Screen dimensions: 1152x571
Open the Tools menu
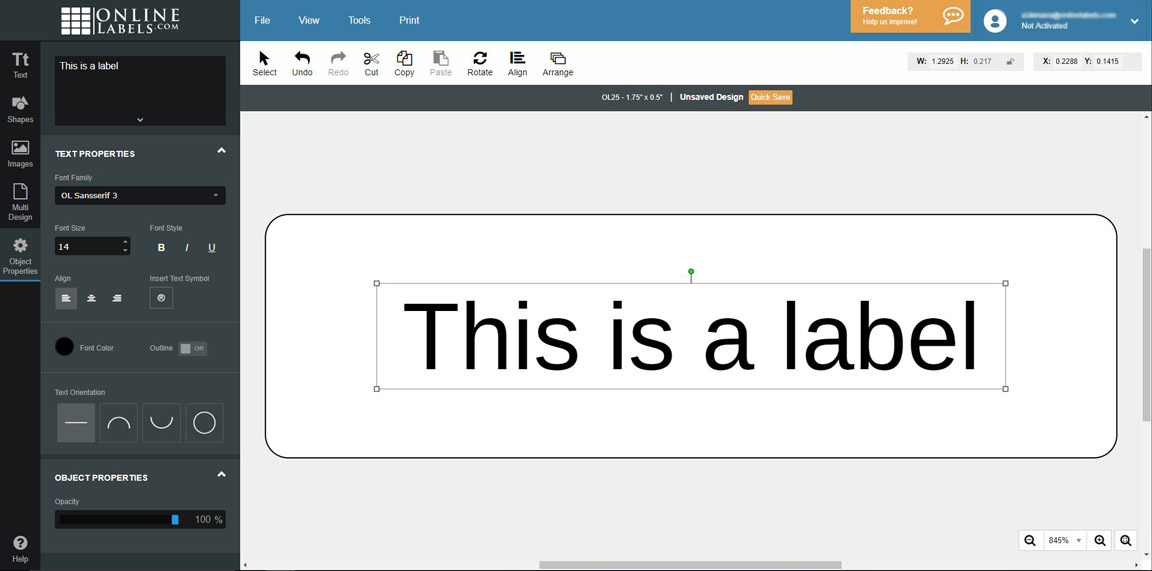[359, 21]
